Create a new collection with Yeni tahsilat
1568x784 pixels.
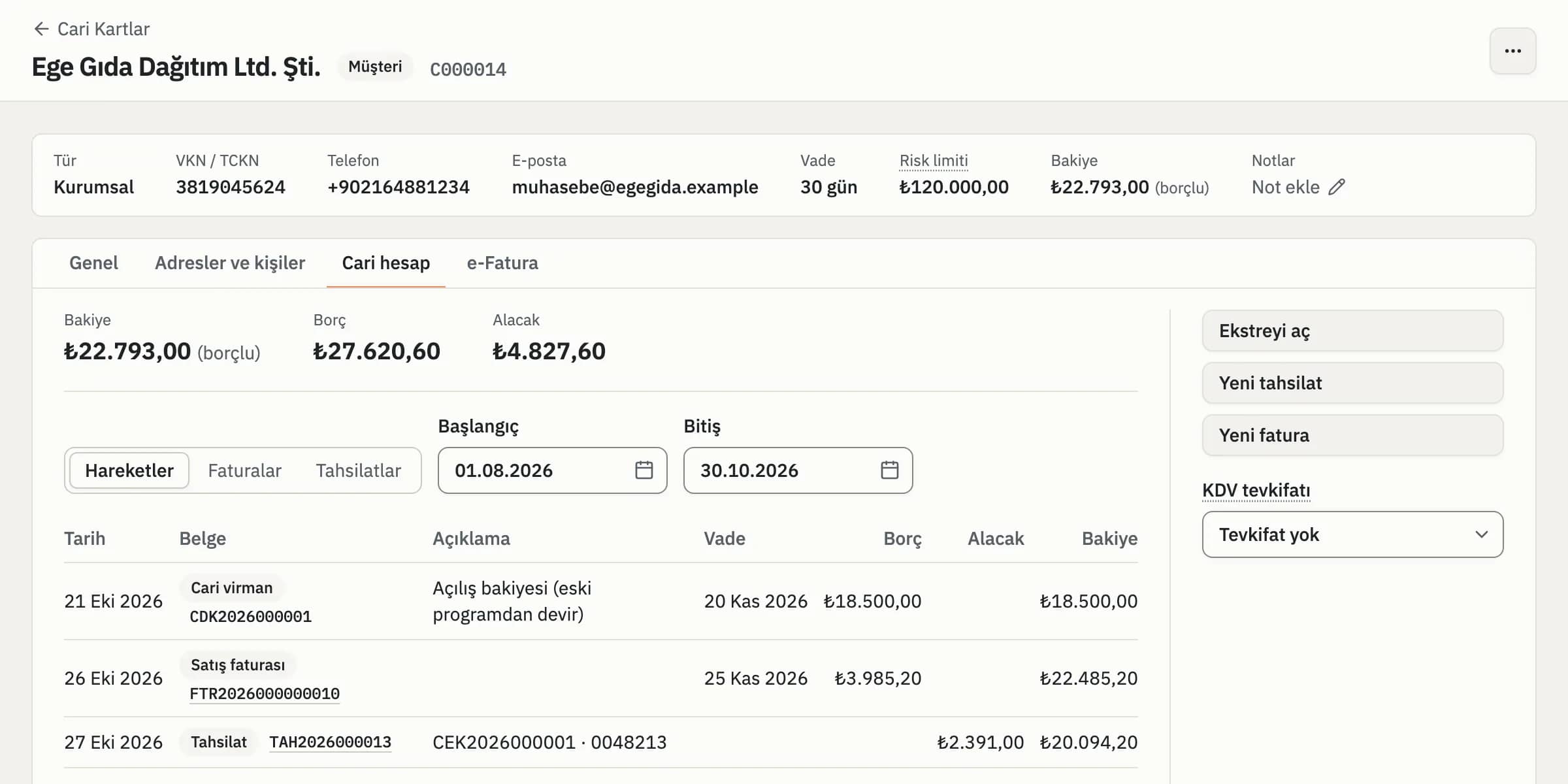(1352, 383)
